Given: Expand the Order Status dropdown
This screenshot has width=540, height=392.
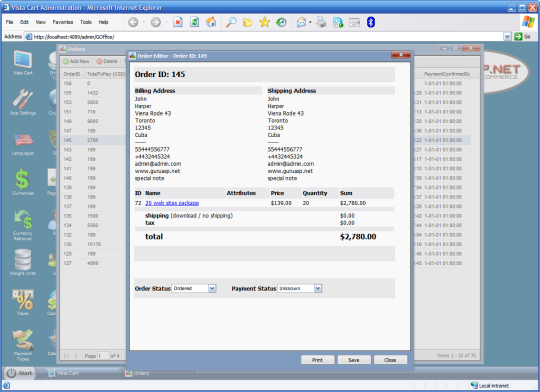Looking at the screenshot, I should (212, 288).
